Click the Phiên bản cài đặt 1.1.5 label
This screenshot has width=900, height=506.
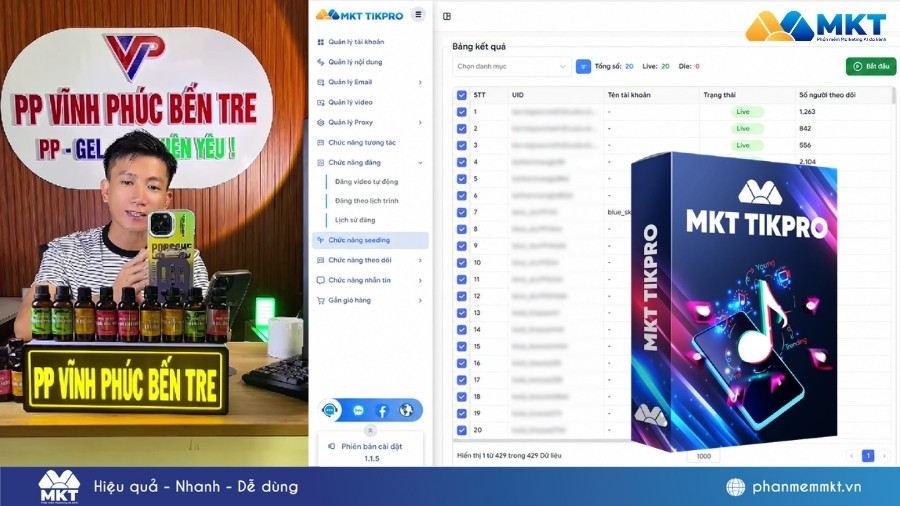[x=371, y=452]
